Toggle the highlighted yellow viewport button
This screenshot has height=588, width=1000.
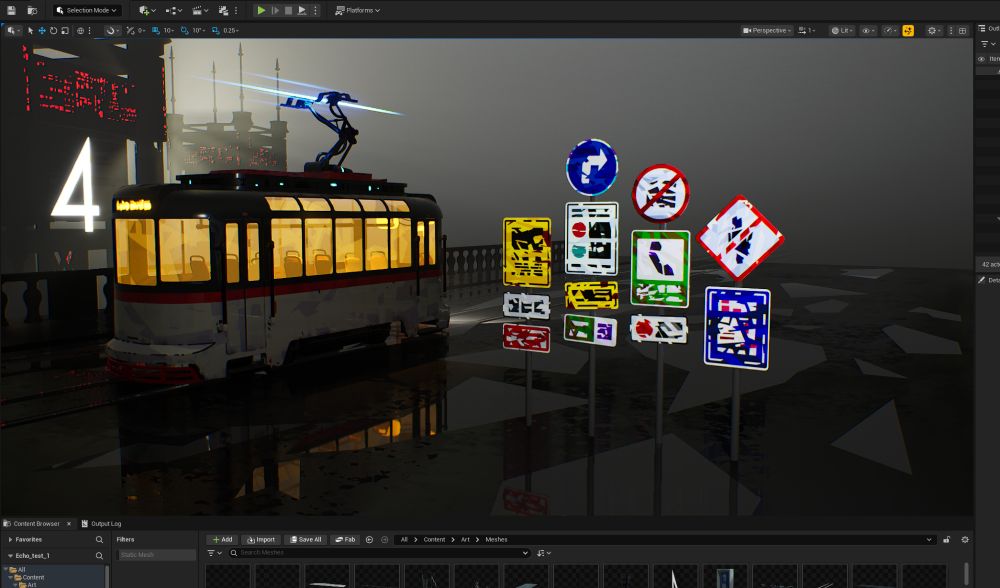point(908,31)
